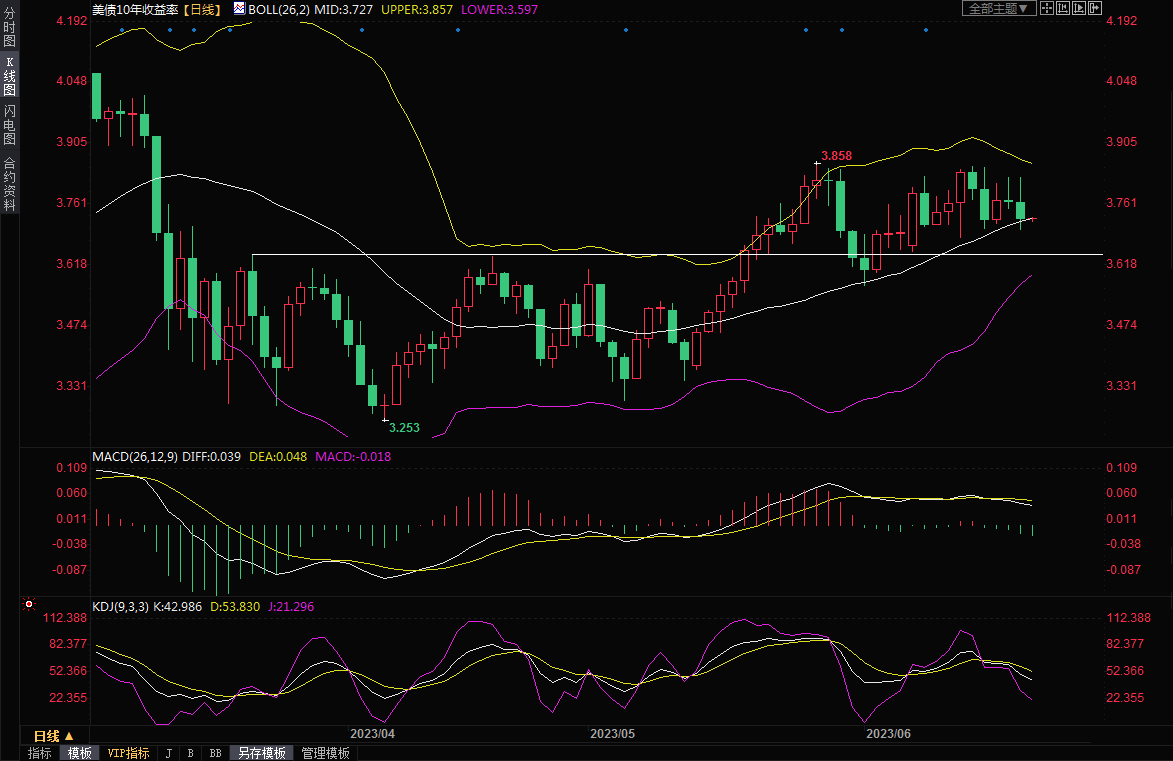Click the 3.858 high price marker
This screenshot has width=1173, height=761.
coord(836,156)
